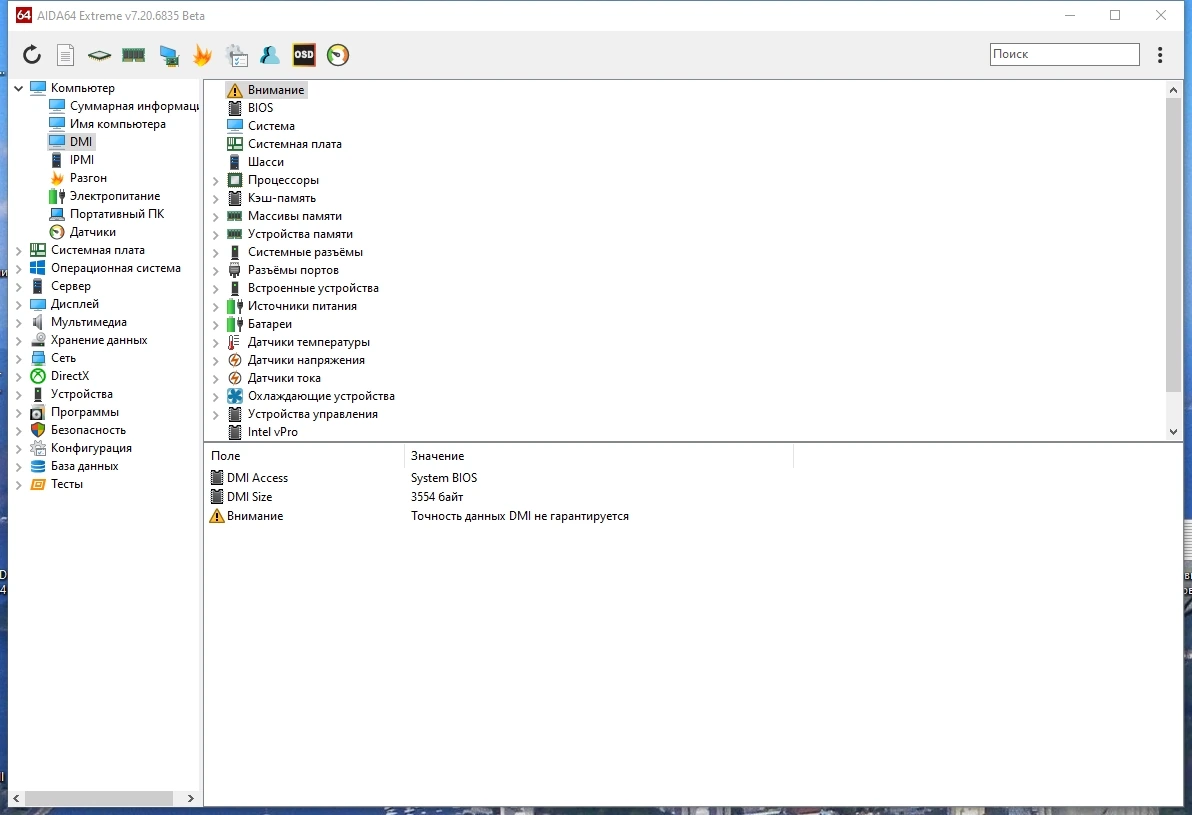Click the network monitor toolbar icon
The height and width of the screenshot is (815, 1192).
coord(169,55)
